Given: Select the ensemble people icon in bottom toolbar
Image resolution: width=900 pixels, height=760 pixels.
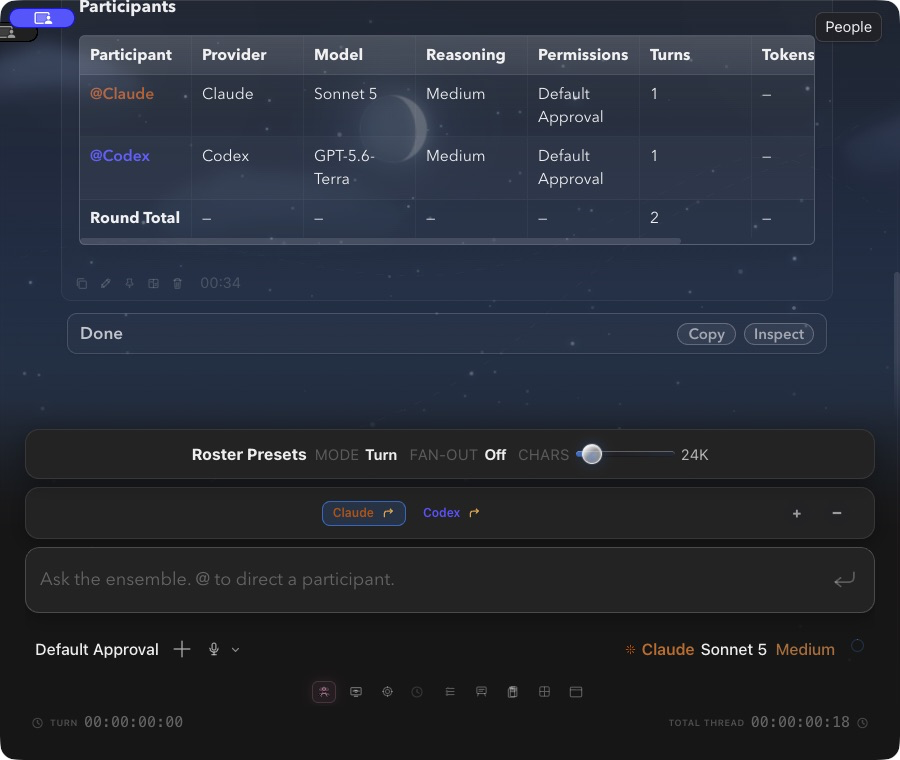Looking at the screenshot, I should (x=324, y=692).
